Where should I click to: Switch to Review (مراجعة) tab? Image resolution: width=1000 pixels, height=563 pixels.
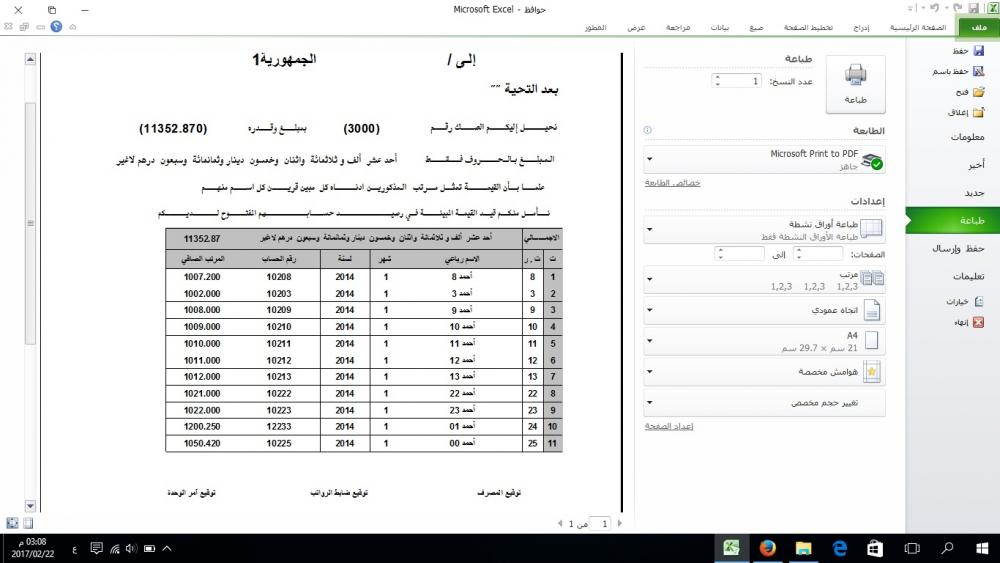tap(678, 27)
